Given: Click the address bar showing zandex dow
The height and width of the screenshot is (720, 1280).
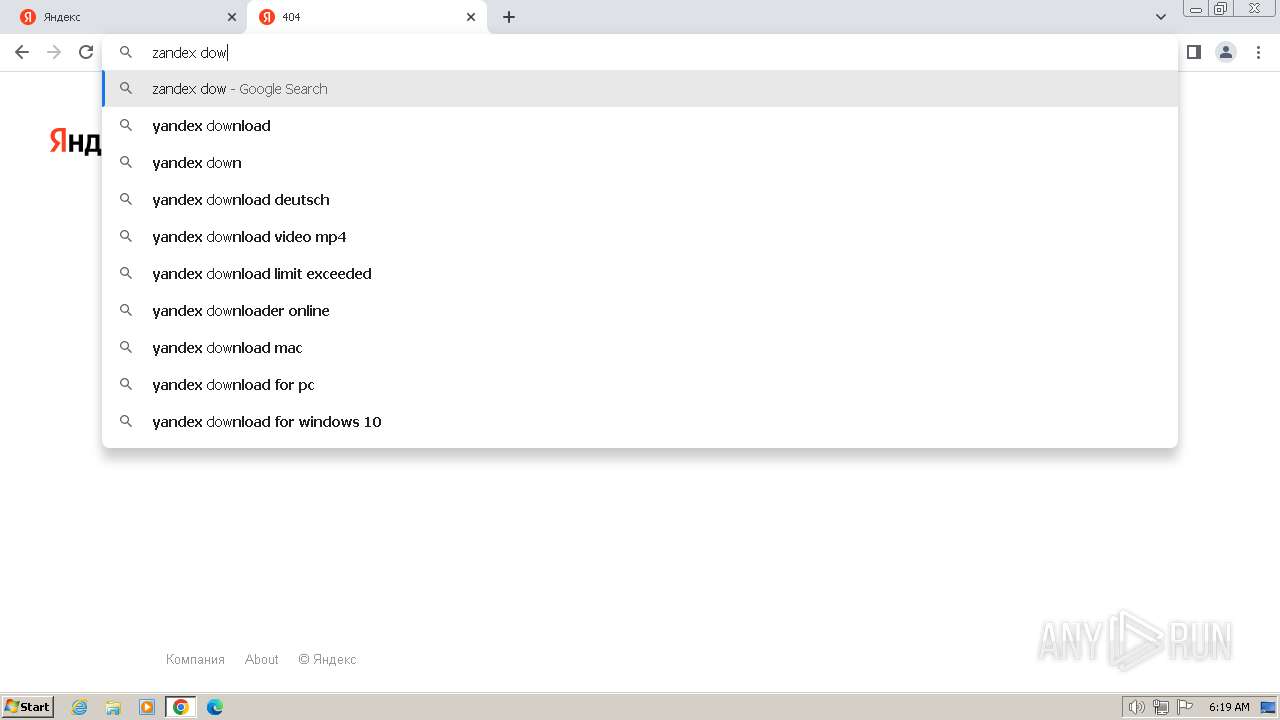Looking at the screenshot, I should [x=640, y=52].
